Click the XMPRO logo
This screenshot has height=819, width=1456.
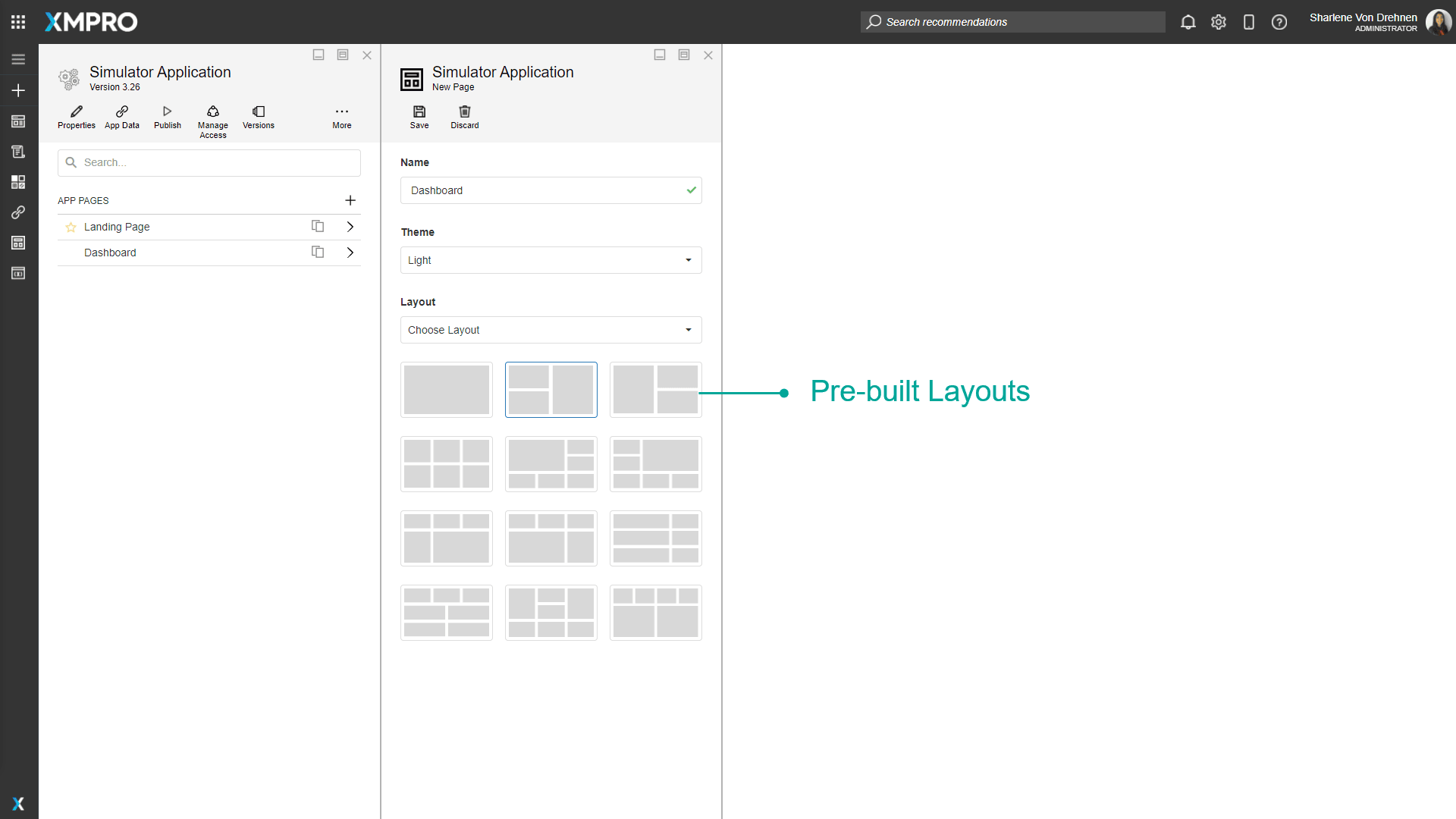90,22
